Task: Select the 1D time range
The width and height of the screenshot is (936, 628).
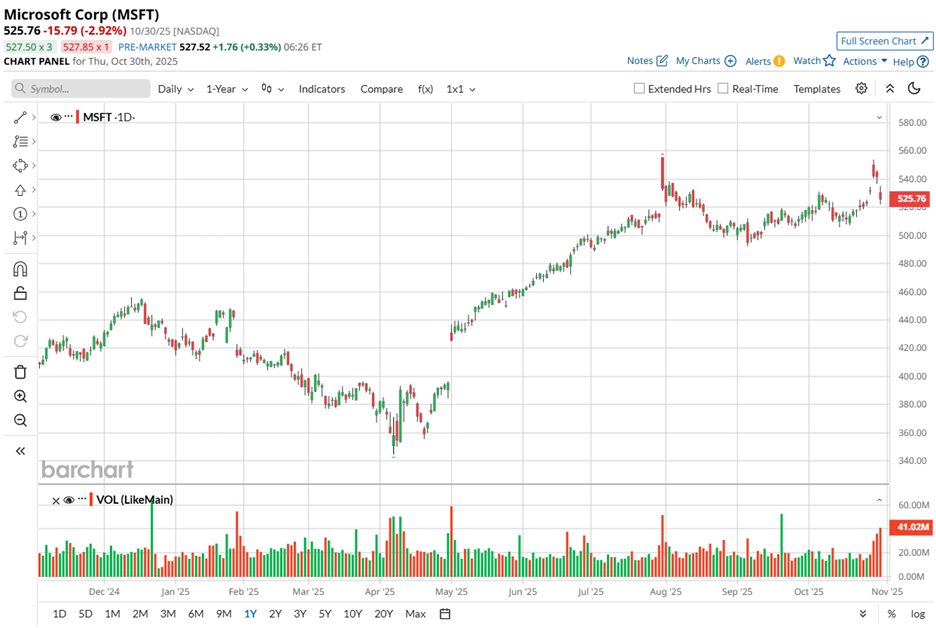Action: click(x=59, y=614)
